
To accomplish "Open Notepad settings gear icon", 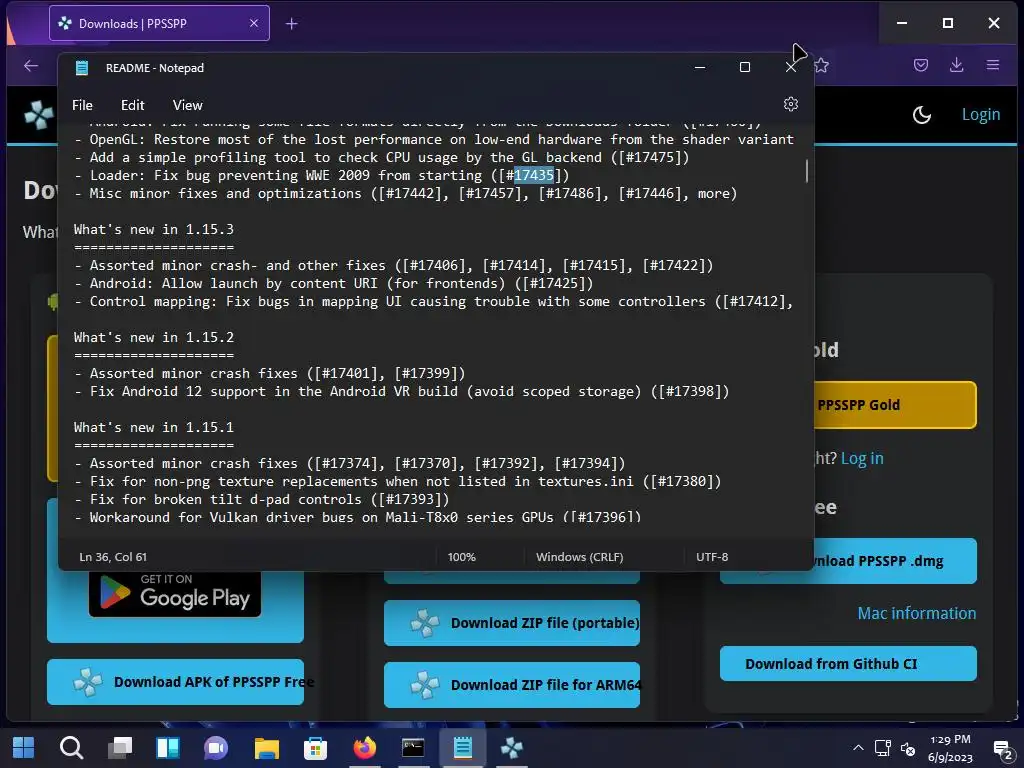I will tap(790, 104).
